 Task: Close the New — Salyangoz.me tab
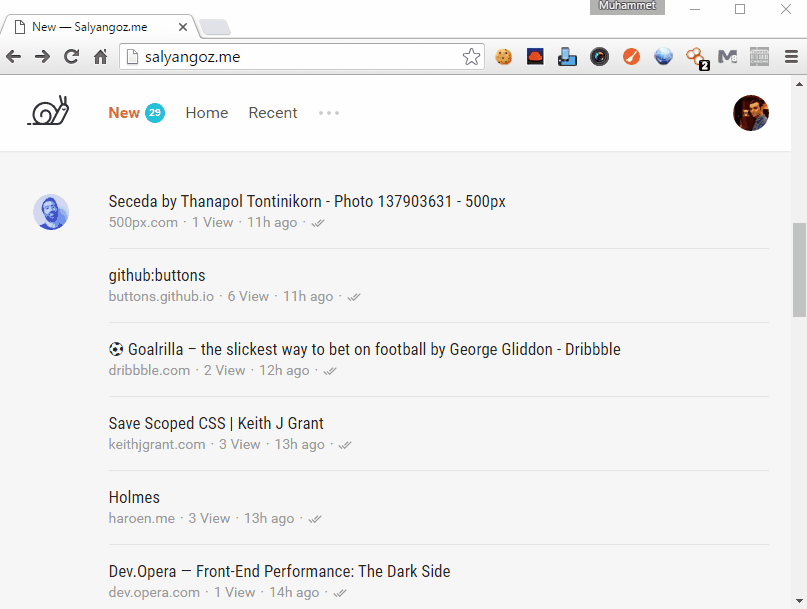click(183, 27)
